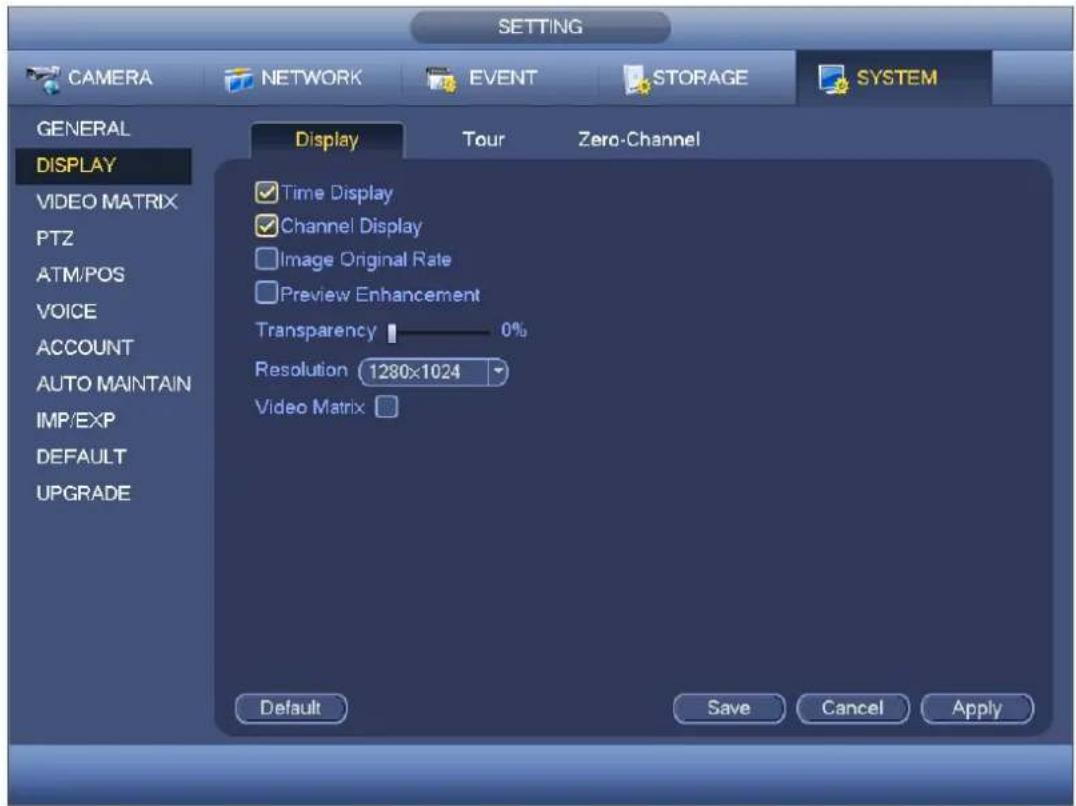The width and height of the screenshot is (1076, 806).
Task: Switch to the Display sub-tab
Action: tap(327, 140)
